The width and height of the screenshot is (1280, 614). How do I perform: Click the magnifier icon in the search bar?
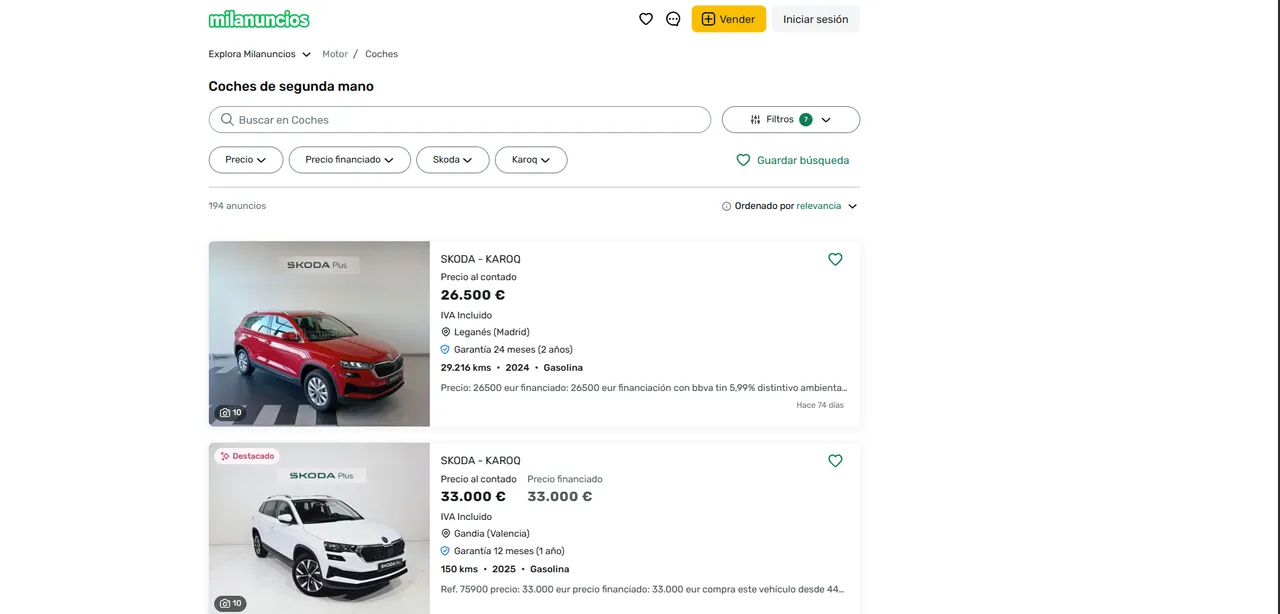click(227, 119)
